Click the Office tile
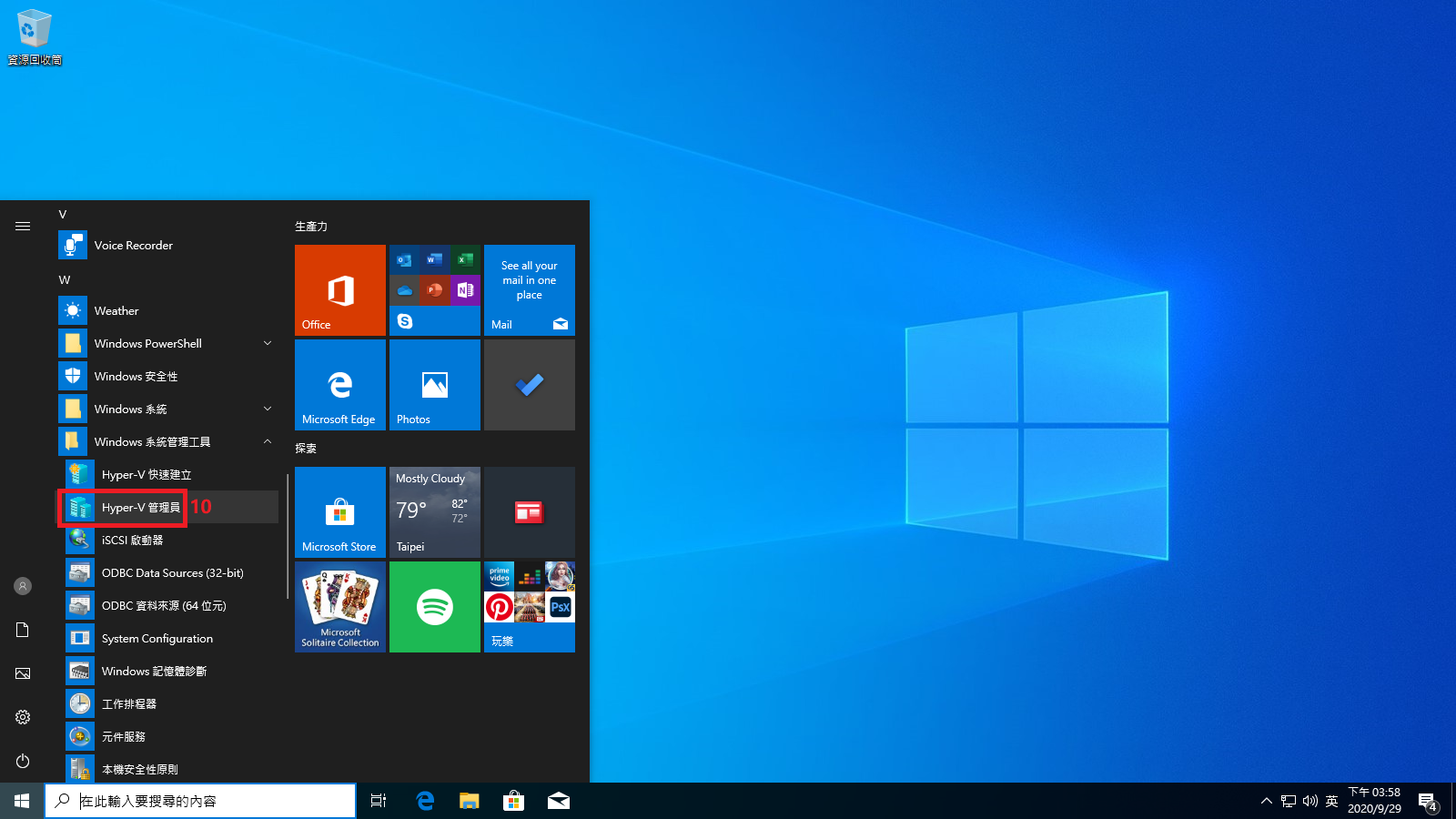This screenshot has height=819, width=1456. (340, 290)
